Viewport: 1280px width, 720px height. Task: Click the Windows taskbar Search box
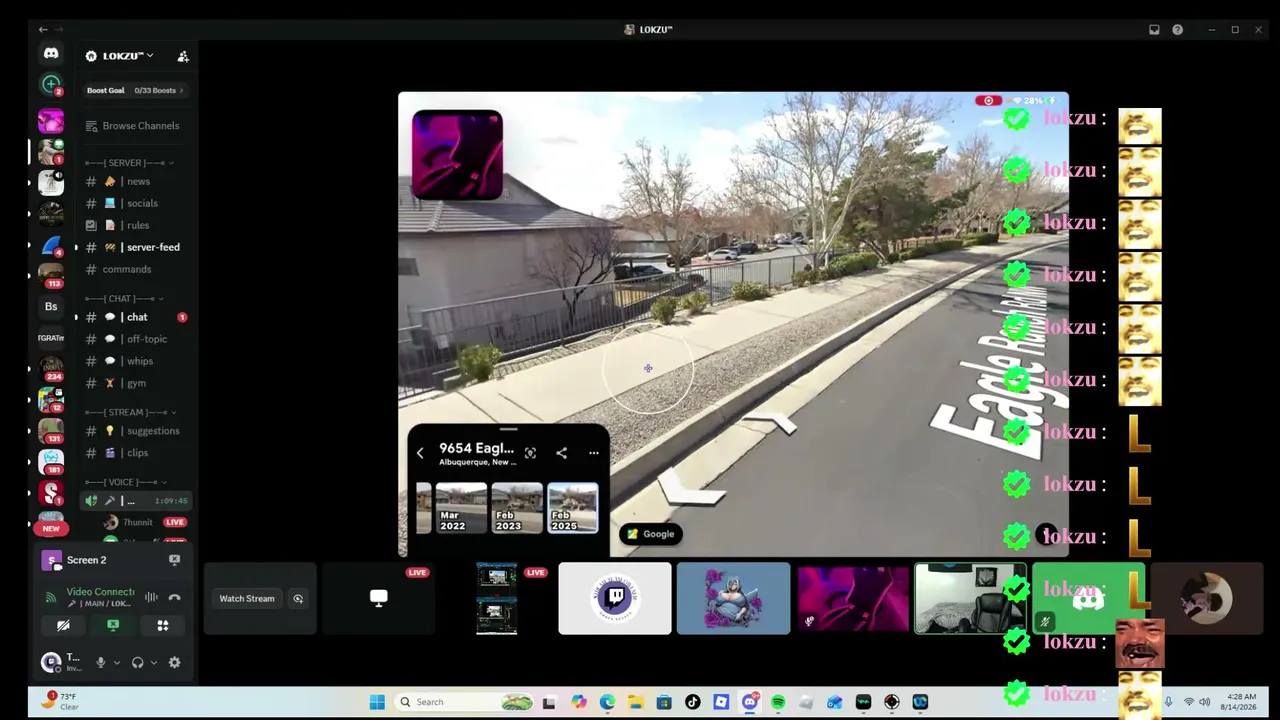click(x=463, y=702)
